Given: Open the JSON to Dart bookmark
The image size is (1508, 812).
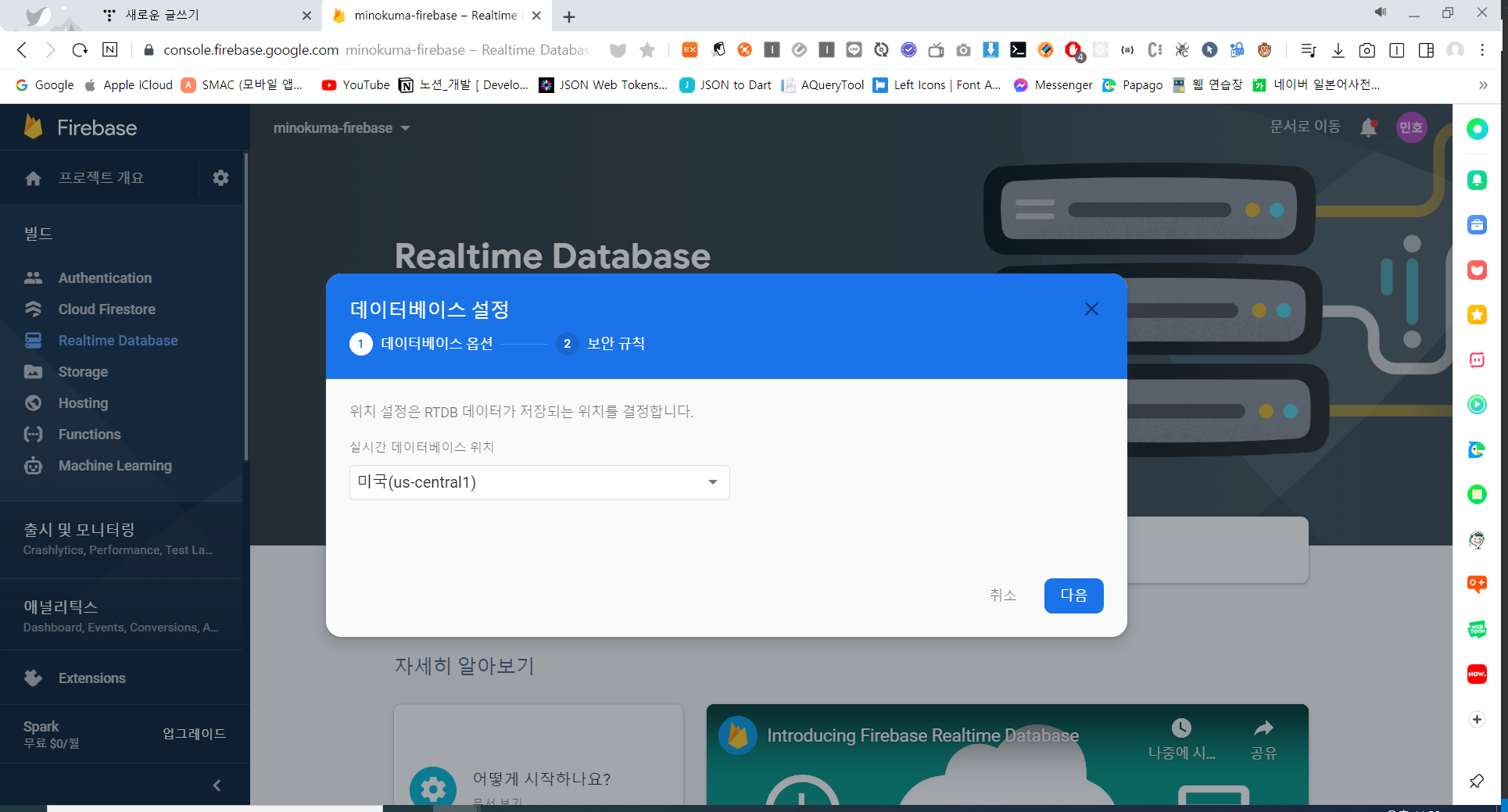Looking at the screenshot, I should (x=726, y=85).
